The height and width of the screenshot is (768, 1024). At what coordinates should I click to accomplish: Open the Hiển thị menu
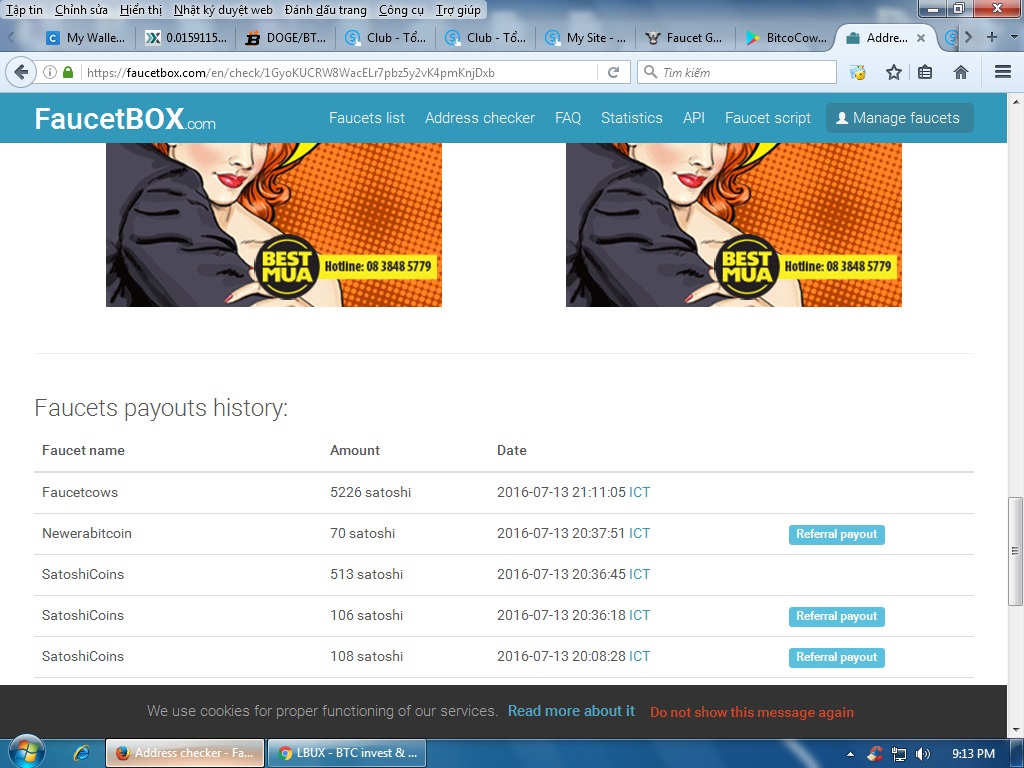tap(140, 10)
